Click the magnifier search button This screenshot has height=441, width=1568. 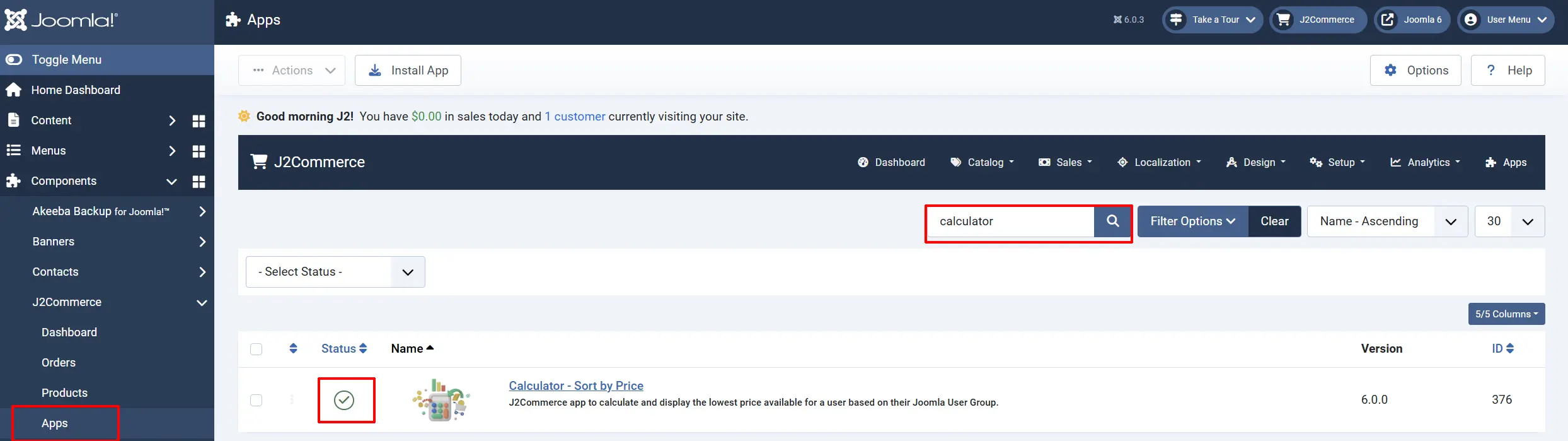(1113, 221)
